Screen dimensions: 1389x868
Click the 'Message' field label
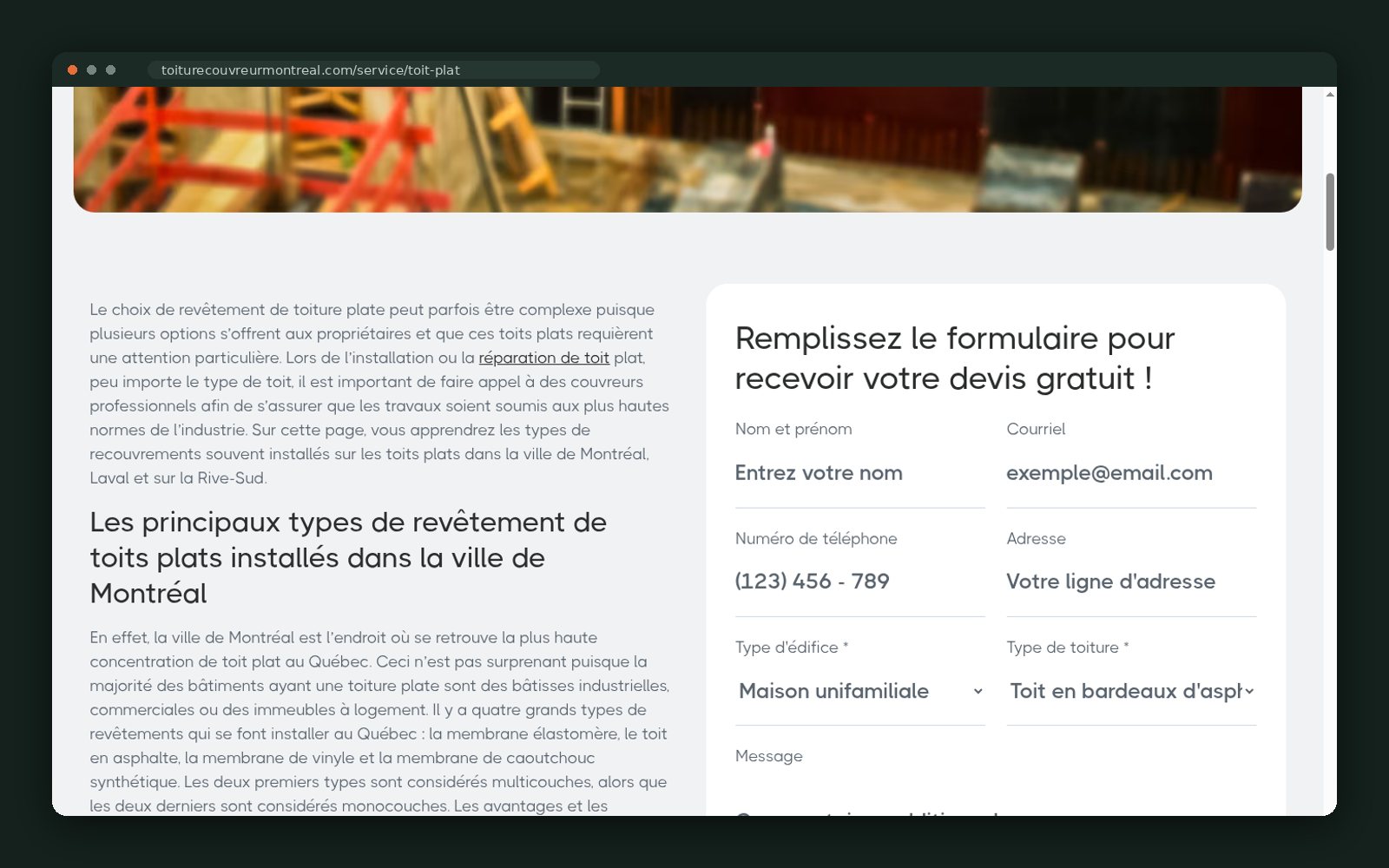[769, 756]
